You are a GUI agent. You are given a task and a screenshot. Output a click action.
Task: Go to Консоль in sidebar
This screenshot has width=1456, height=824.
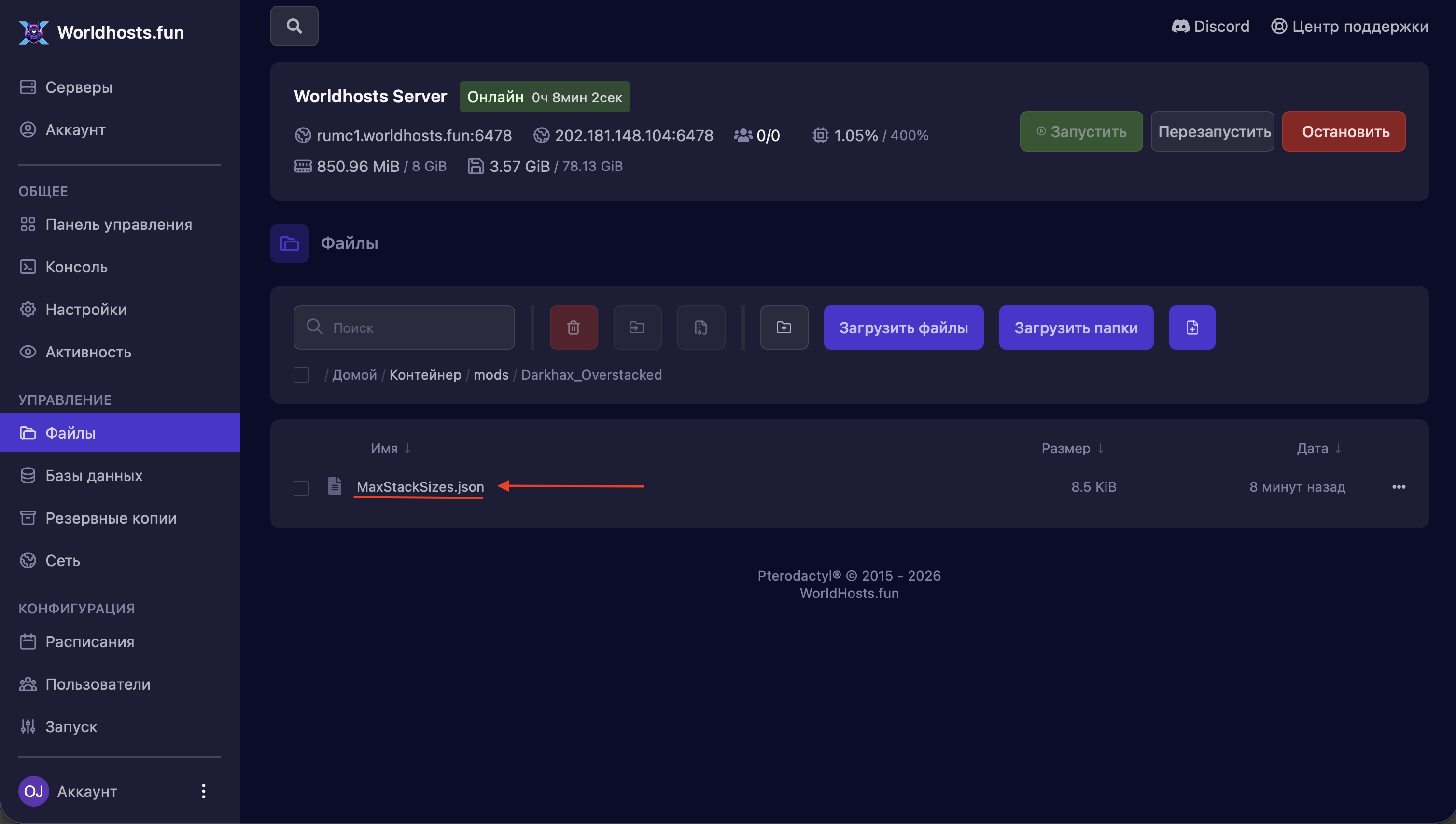(76, 267)
